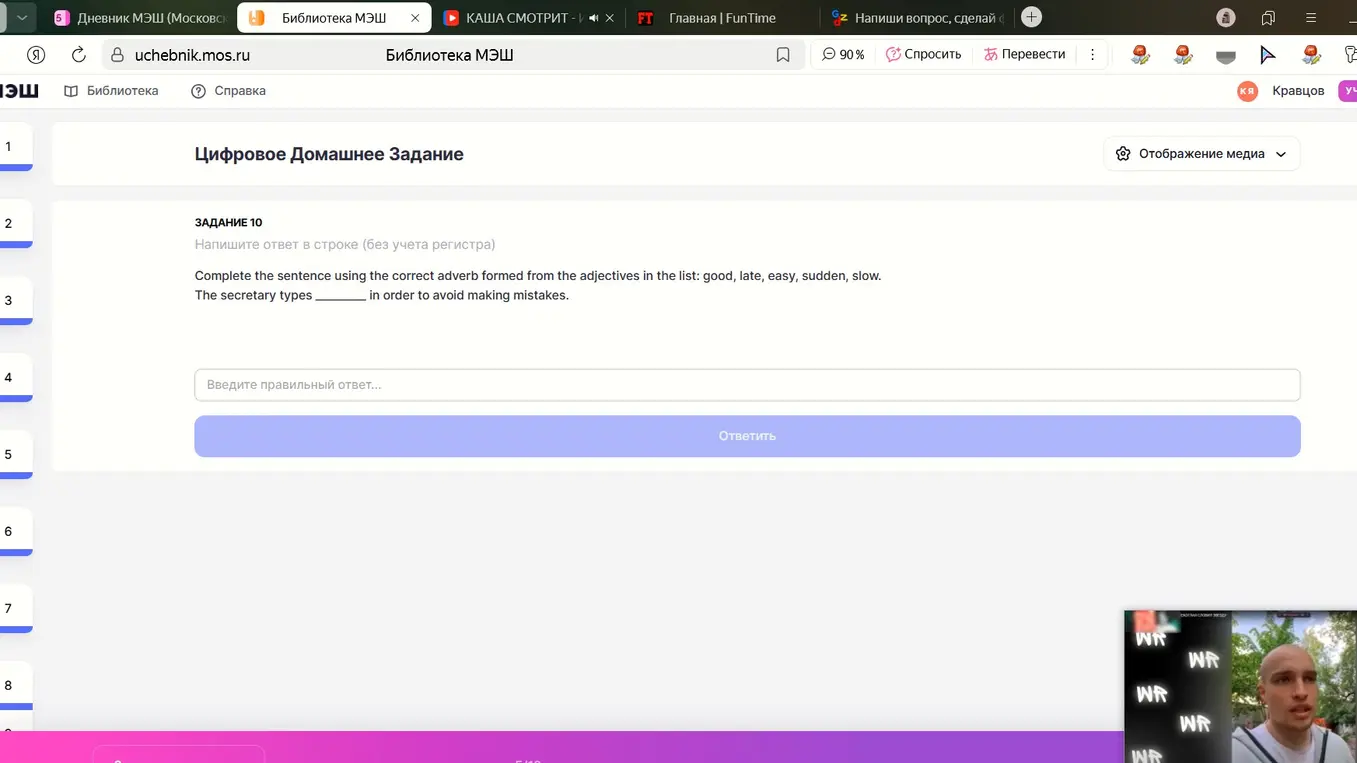Click the Отображение медиа settings icon
The height and width of the screenshot is (763, 1357).
pyautogui.click(x=1123, y=154)
